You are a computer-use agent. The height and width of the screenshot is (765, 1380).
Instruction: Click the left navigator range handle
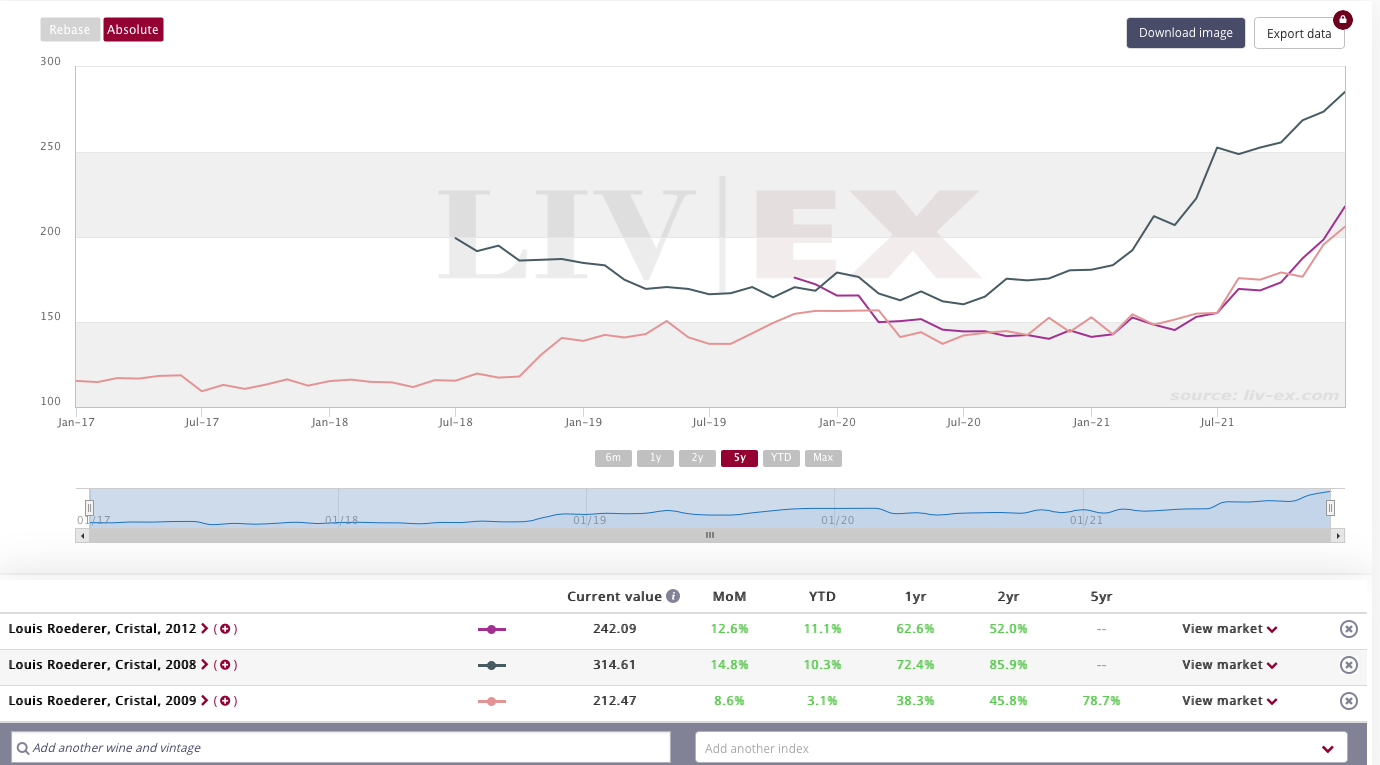[89, 508]
